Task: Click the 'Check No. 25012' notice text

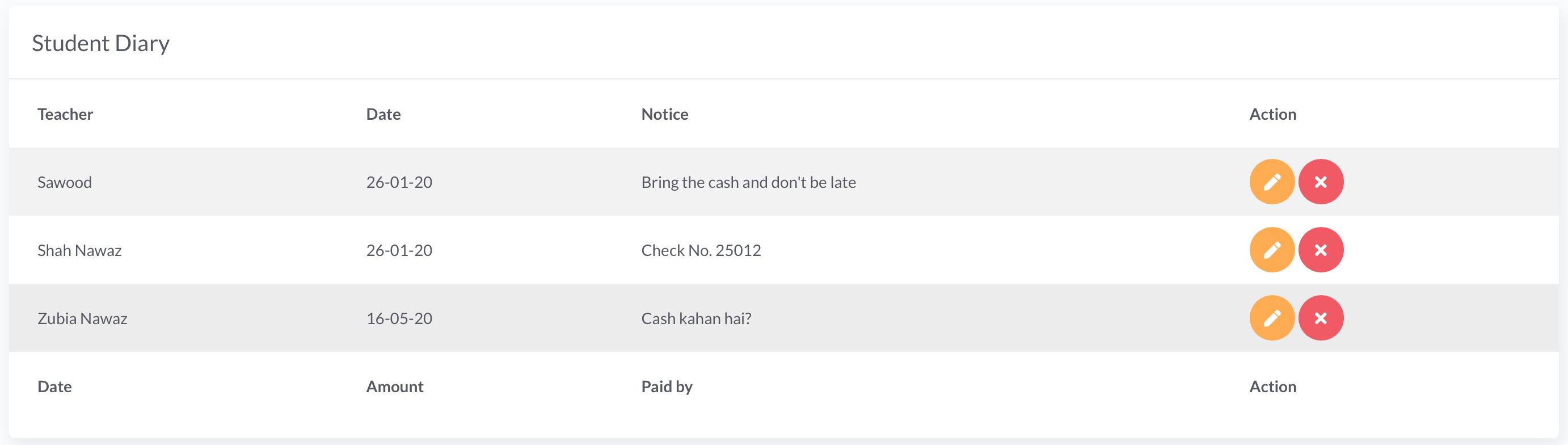Action: tap(701, 250)
